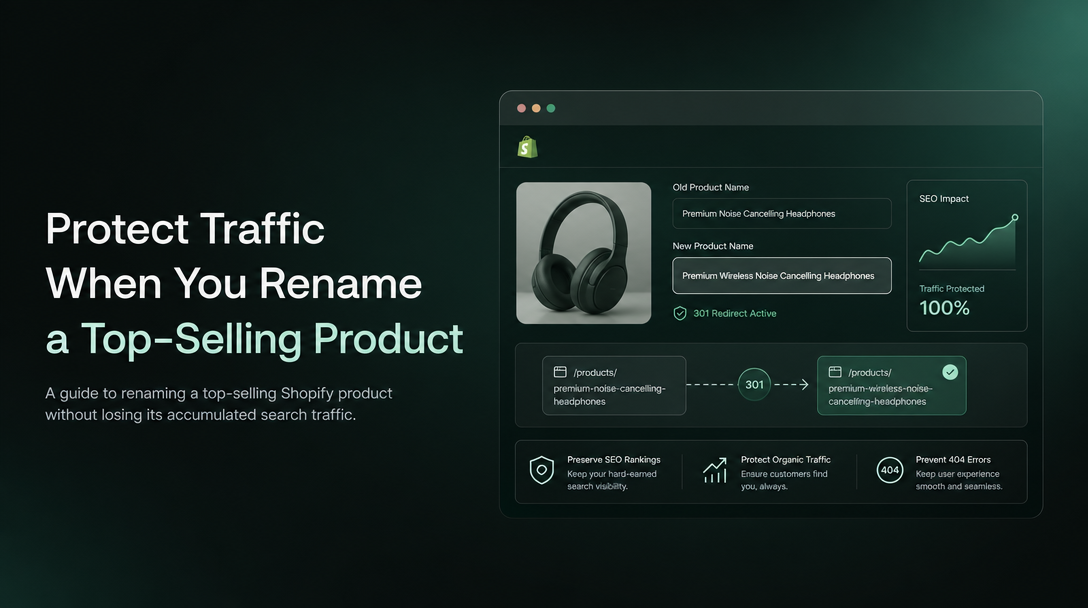
Task: Click the 'Keep your hard-earned search visibility' text
Action: point(611,480)
